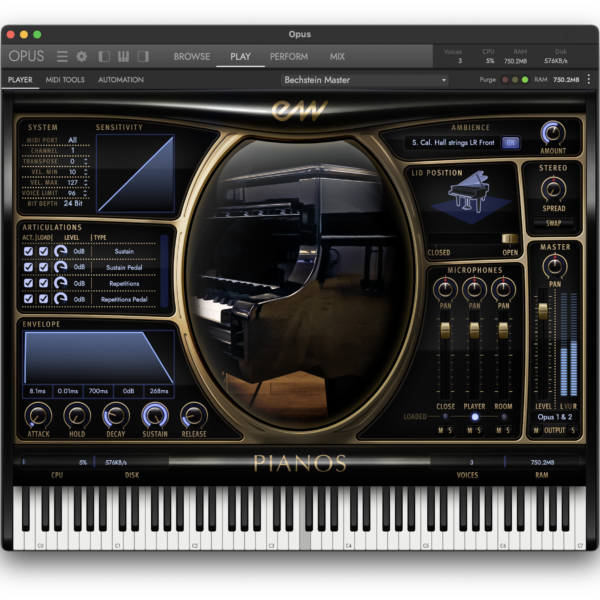Toggle Active checkbox for Repetitions
This screenshot has width=600, height=600.
coord(28,283)
